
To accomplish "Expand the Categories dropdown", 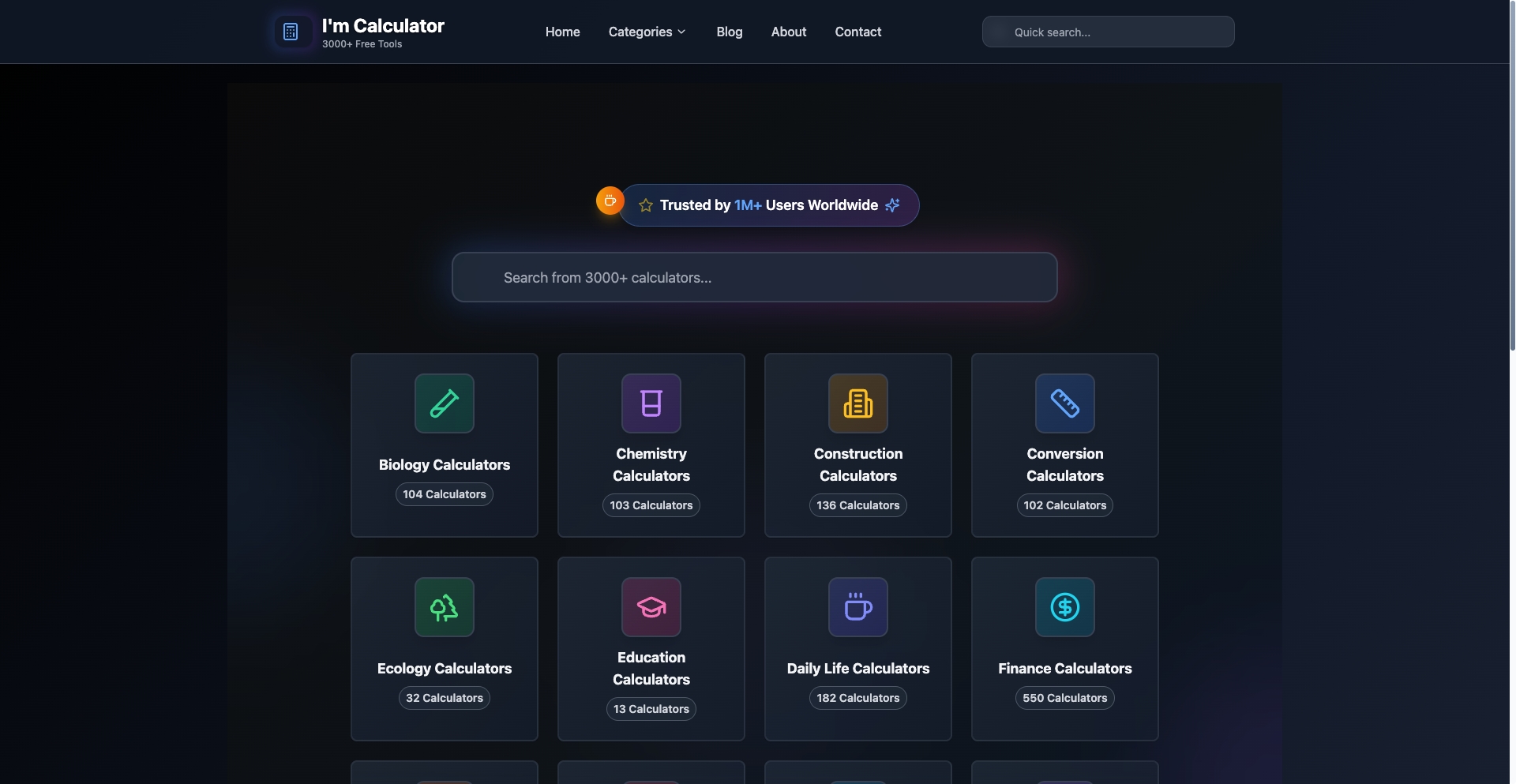I will tap(647, 32).
